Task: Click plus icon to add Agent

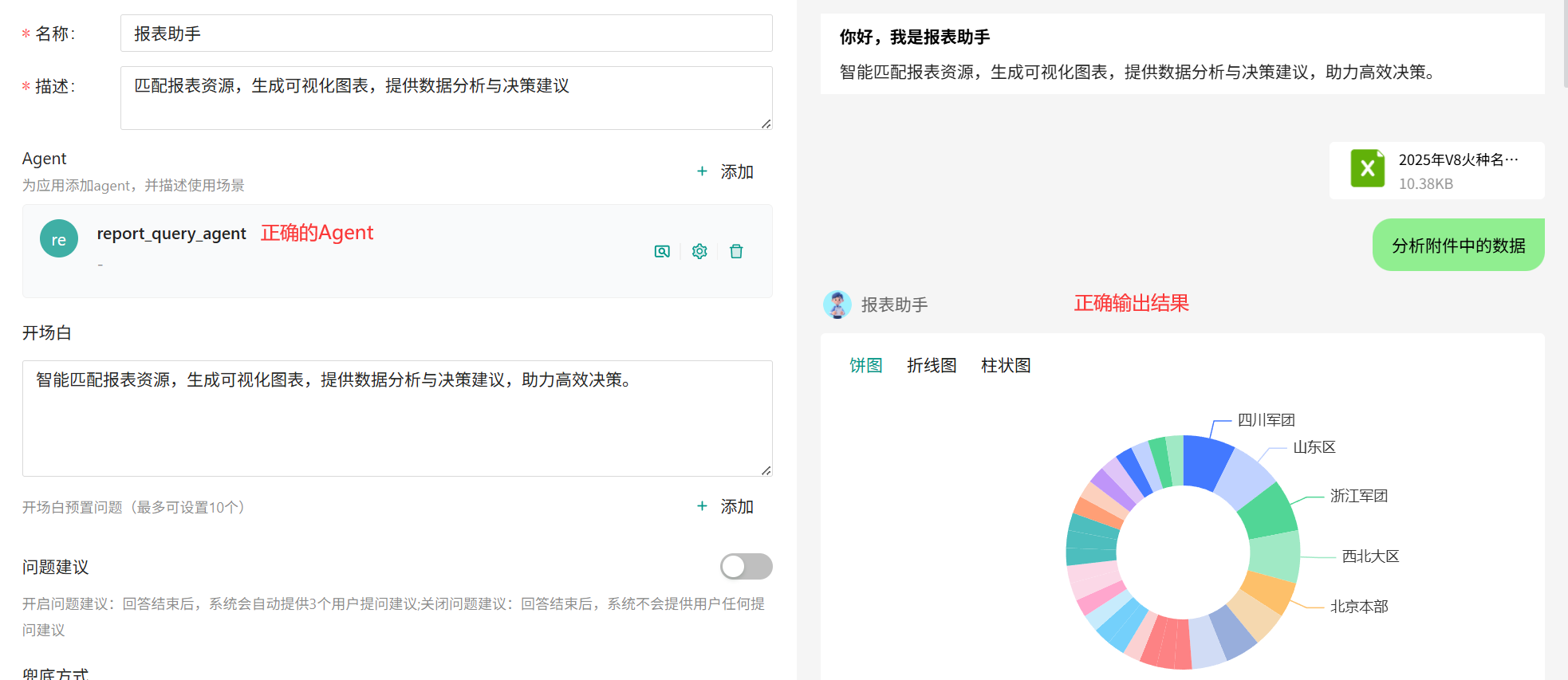Action: pyautogui.click(x=702, y=171)
